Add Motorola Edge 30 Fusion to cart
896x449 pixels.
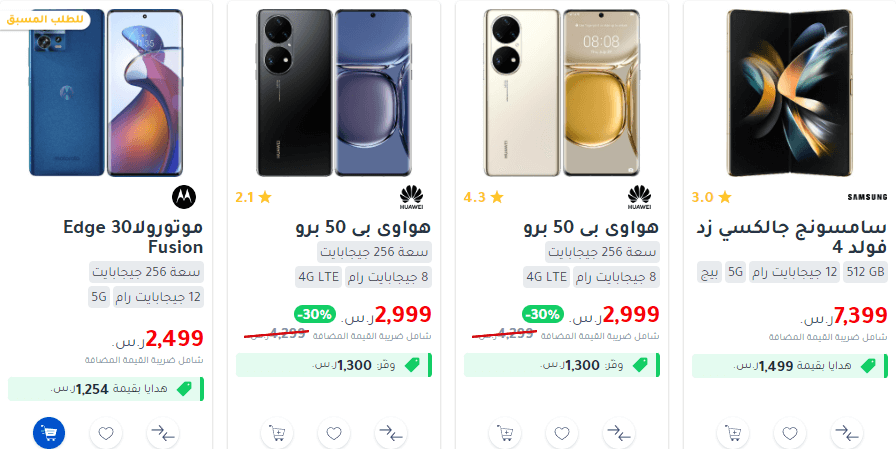click(49, 433)
